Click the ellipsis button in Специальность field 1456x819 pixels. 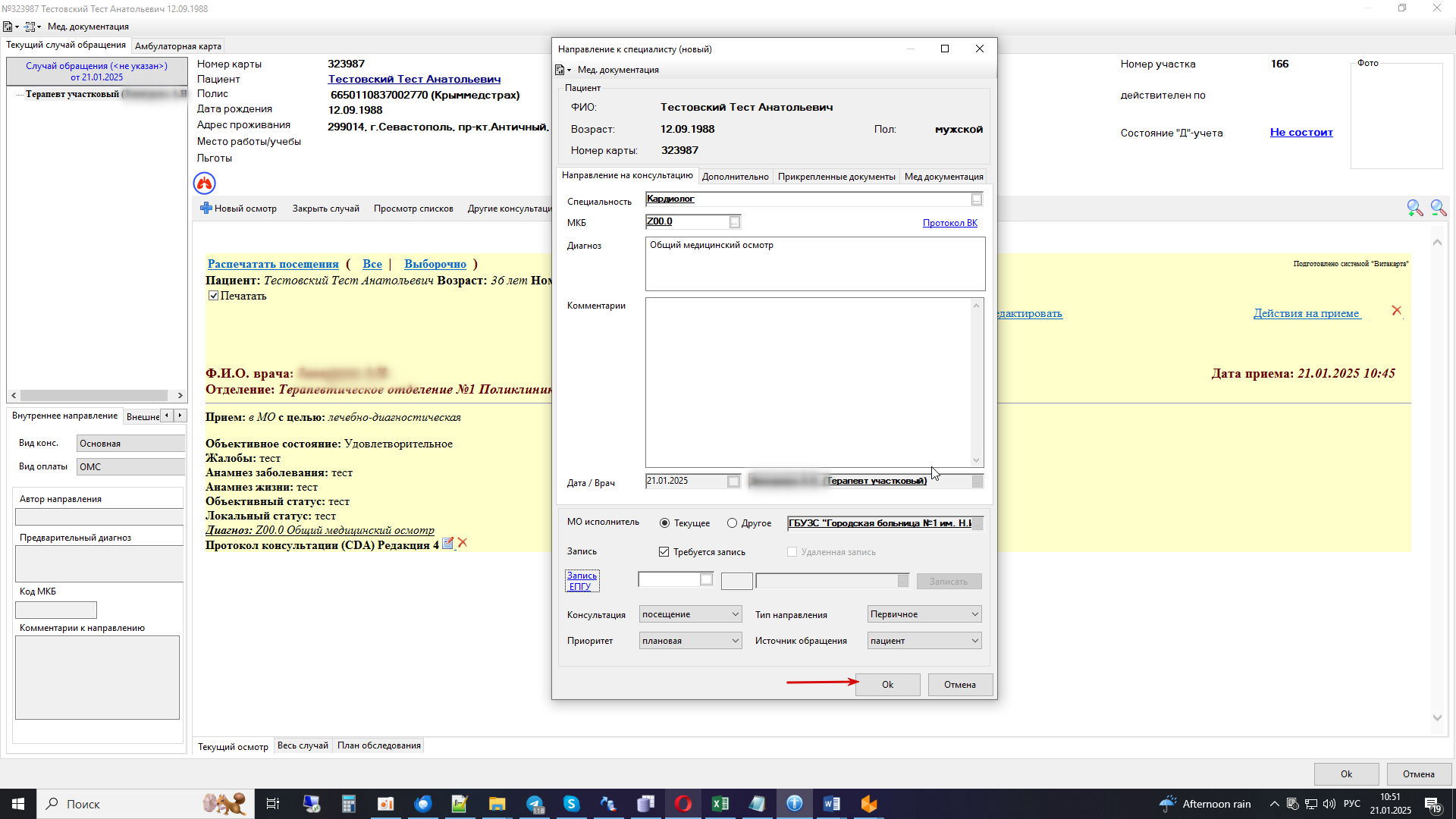977,199
